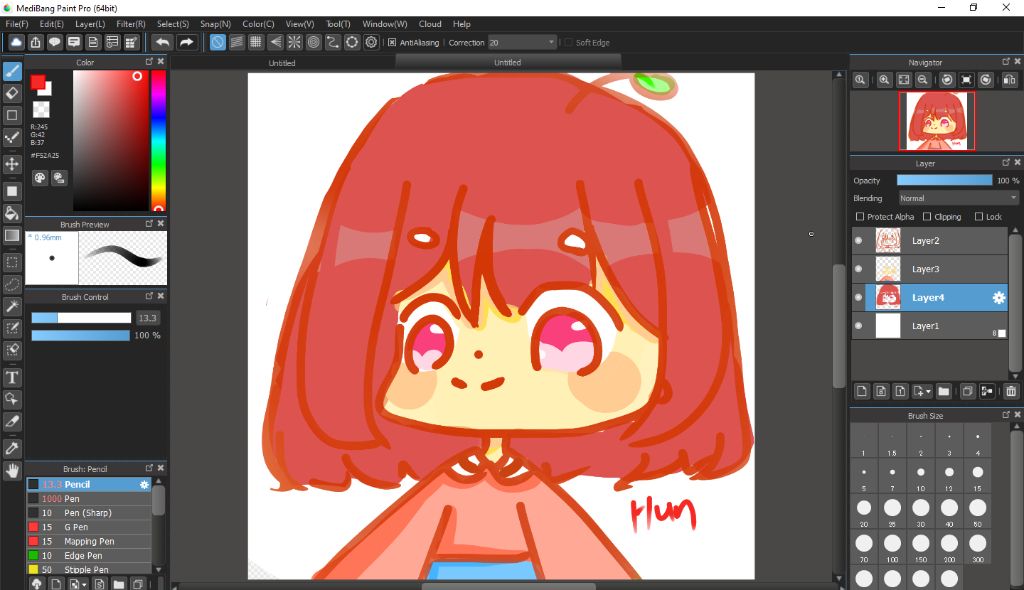Screen dimensions: 1024x590
Task: Open the File menu
Action: point(17,24)
